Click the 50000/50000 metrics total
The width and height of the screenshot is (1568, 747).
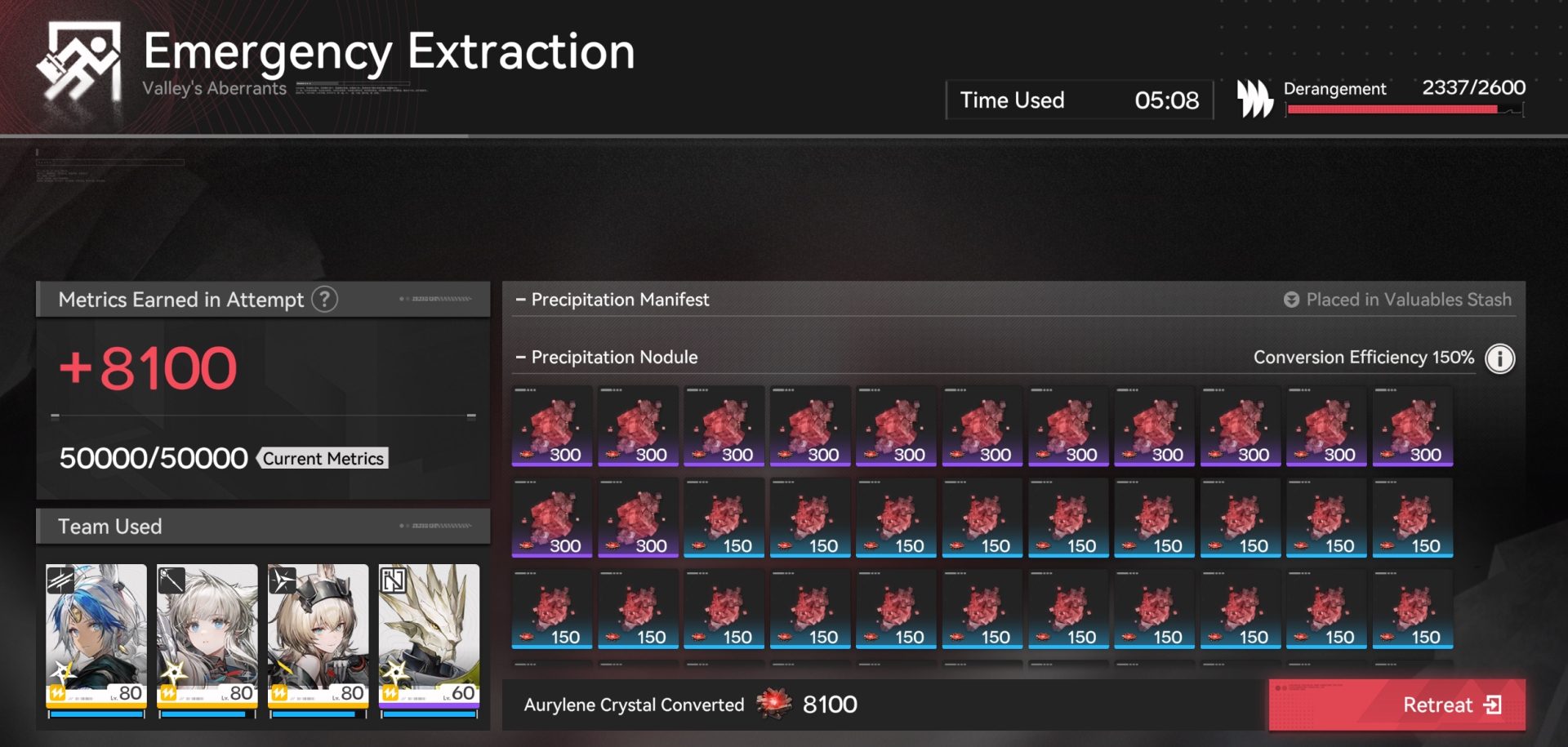pos(154,458)
